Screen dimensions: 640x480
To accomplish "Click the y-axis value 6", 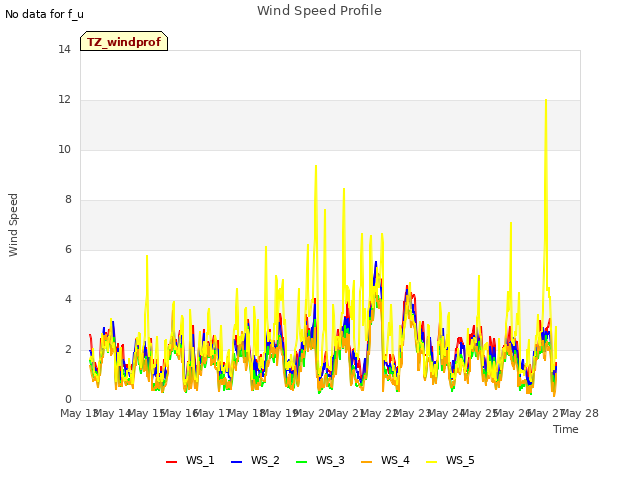I will pos(68,250).
